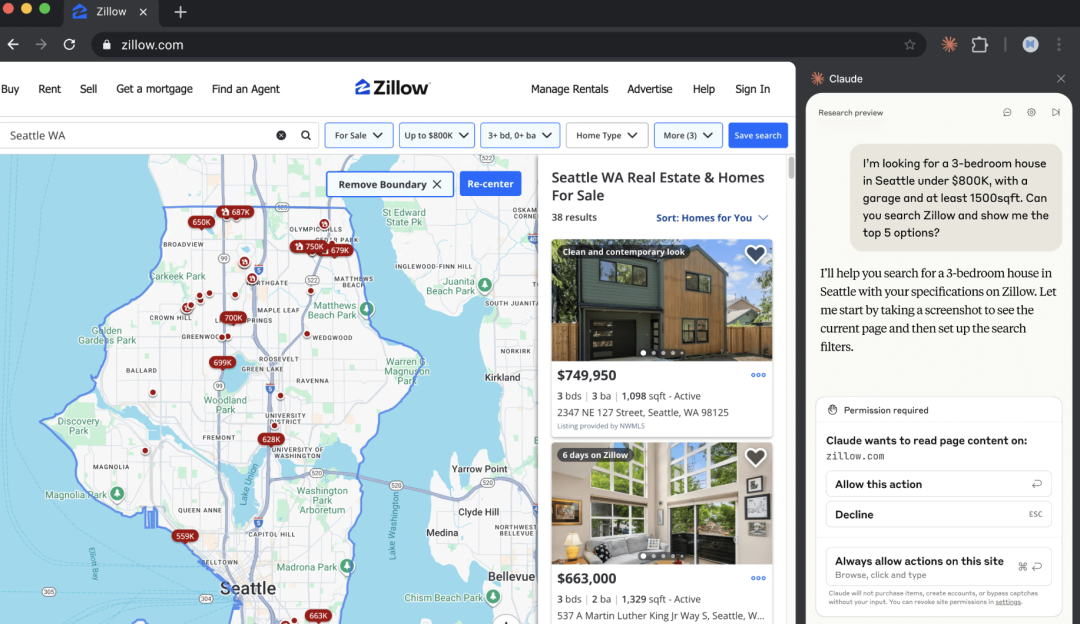Reload the page
This screenshot has width=1080, height=624.
[x=69, y=45]
